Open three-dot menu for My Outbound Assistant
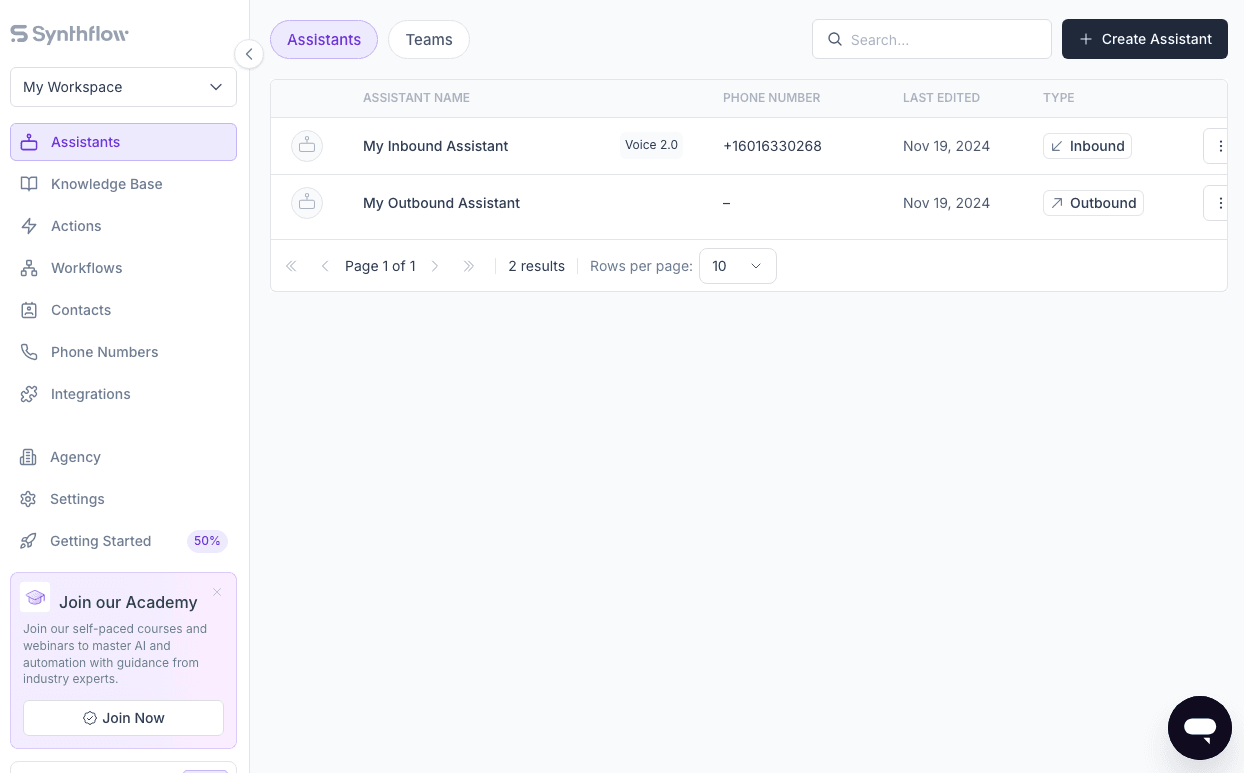Image resolution: width=1244 pixels, height=773 pixels. point(1219,203)
